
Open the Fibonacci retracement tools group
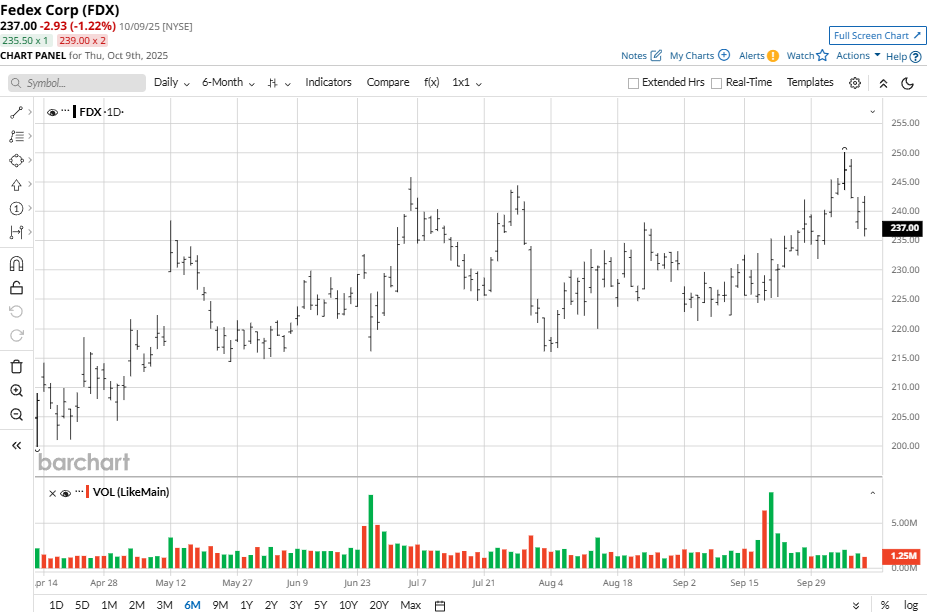click(16, 136)
